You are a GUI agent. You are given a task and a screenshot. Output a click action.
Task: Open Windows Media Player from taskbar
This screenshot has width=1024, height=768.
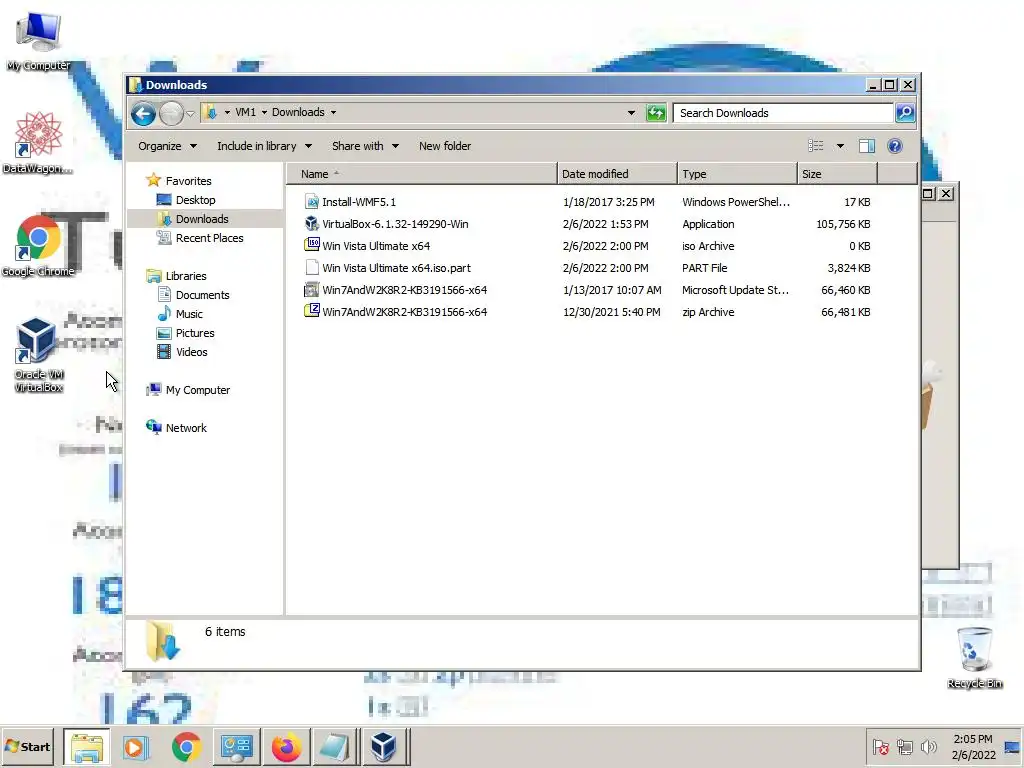(x=136, y=747)
